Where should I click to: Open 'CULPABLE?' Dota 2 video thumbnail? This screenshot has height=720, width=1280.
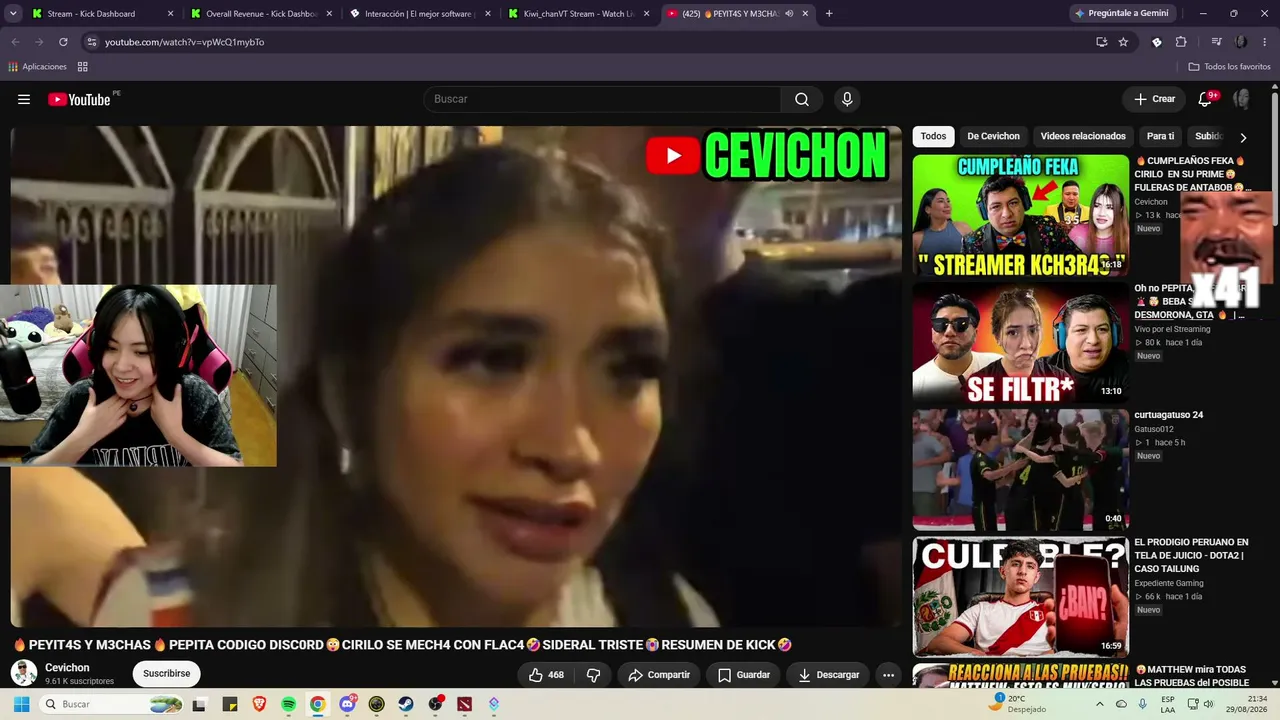click(1020, 597)
